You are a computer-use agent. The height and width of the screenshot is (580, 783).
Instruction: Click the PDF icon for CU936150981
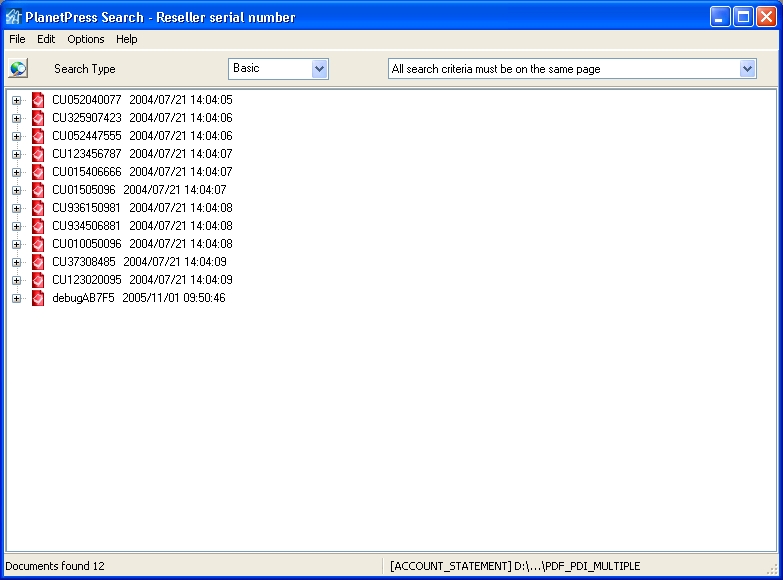click(38, 208)
